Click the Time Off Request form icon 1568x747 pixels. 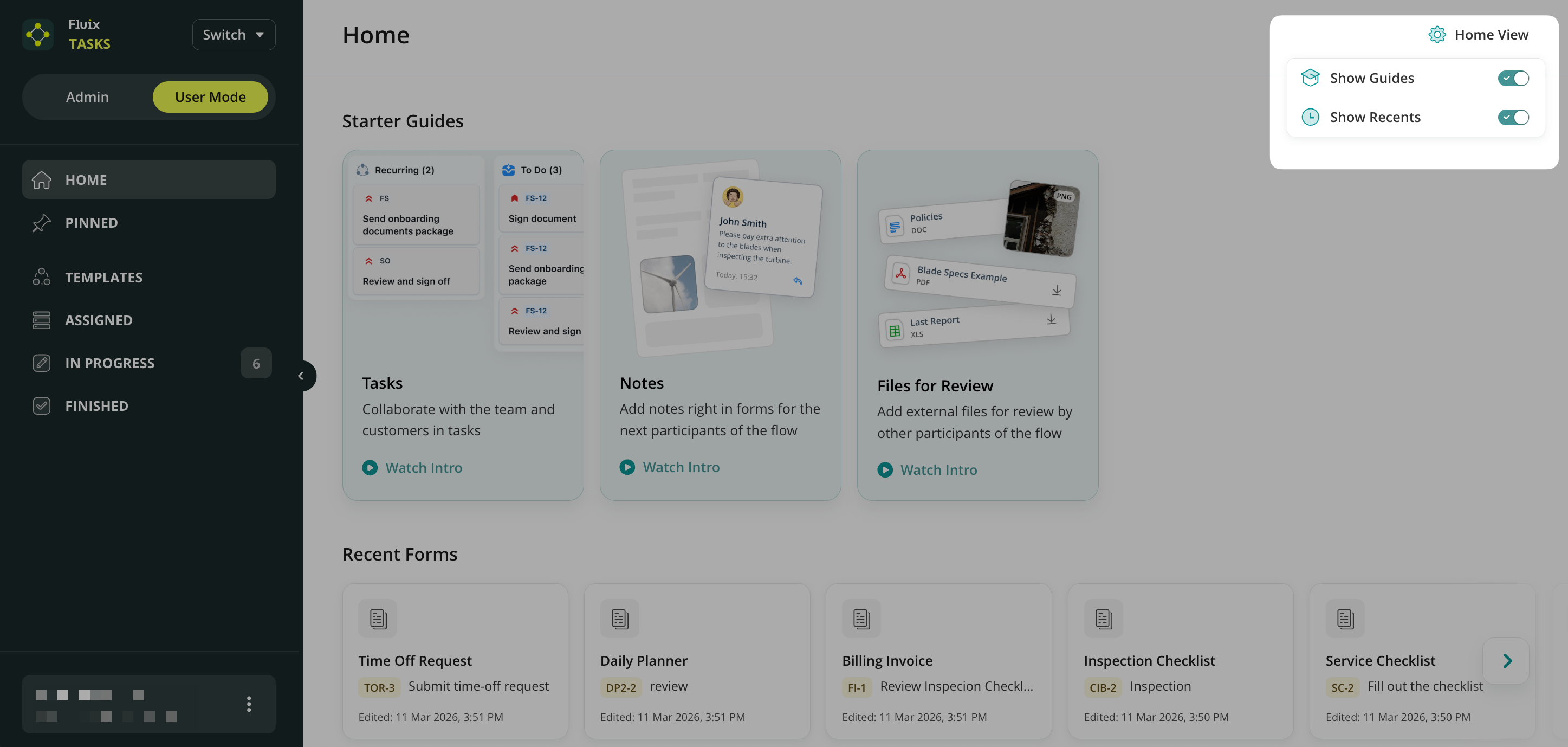(x=378, y=619)
